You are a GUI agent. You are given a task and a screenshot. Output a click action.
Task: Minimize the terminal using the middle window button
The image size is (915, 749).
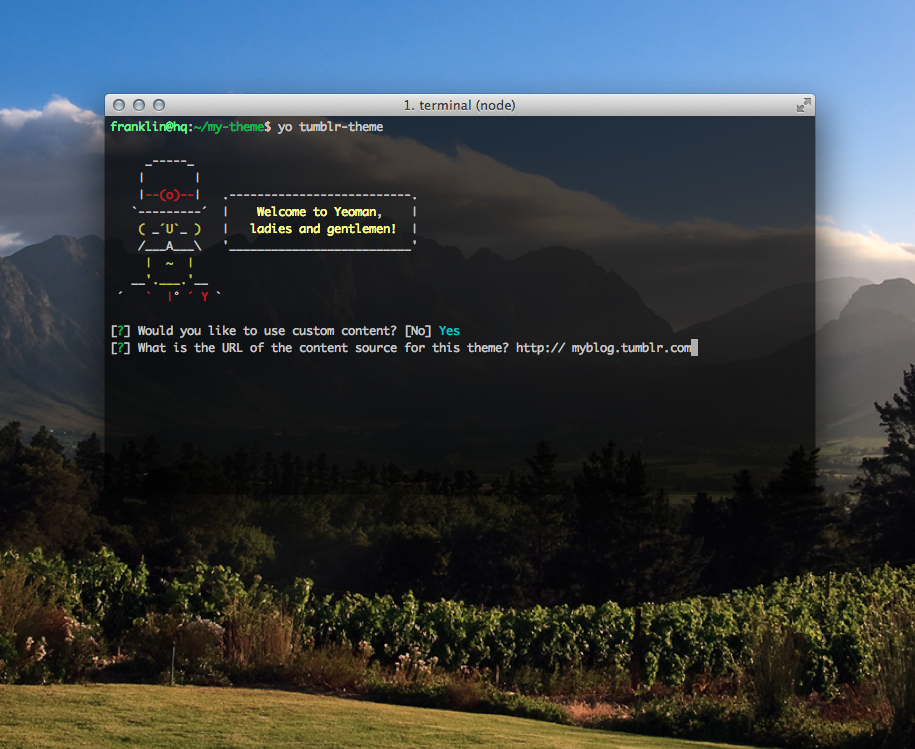pos(139,105)
